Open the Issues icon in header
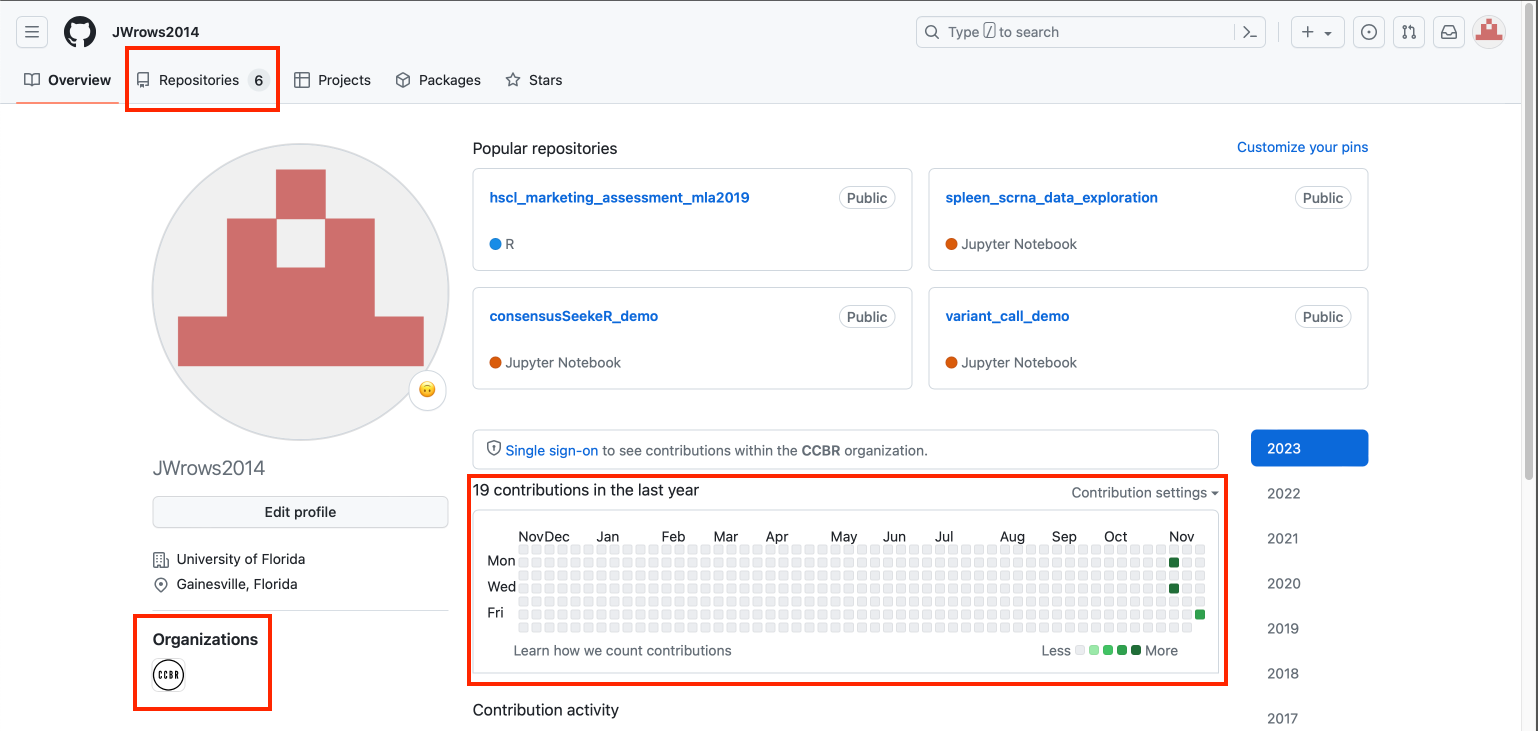The height and width of the screenshot is (731, 1538). pos(1369,32)
